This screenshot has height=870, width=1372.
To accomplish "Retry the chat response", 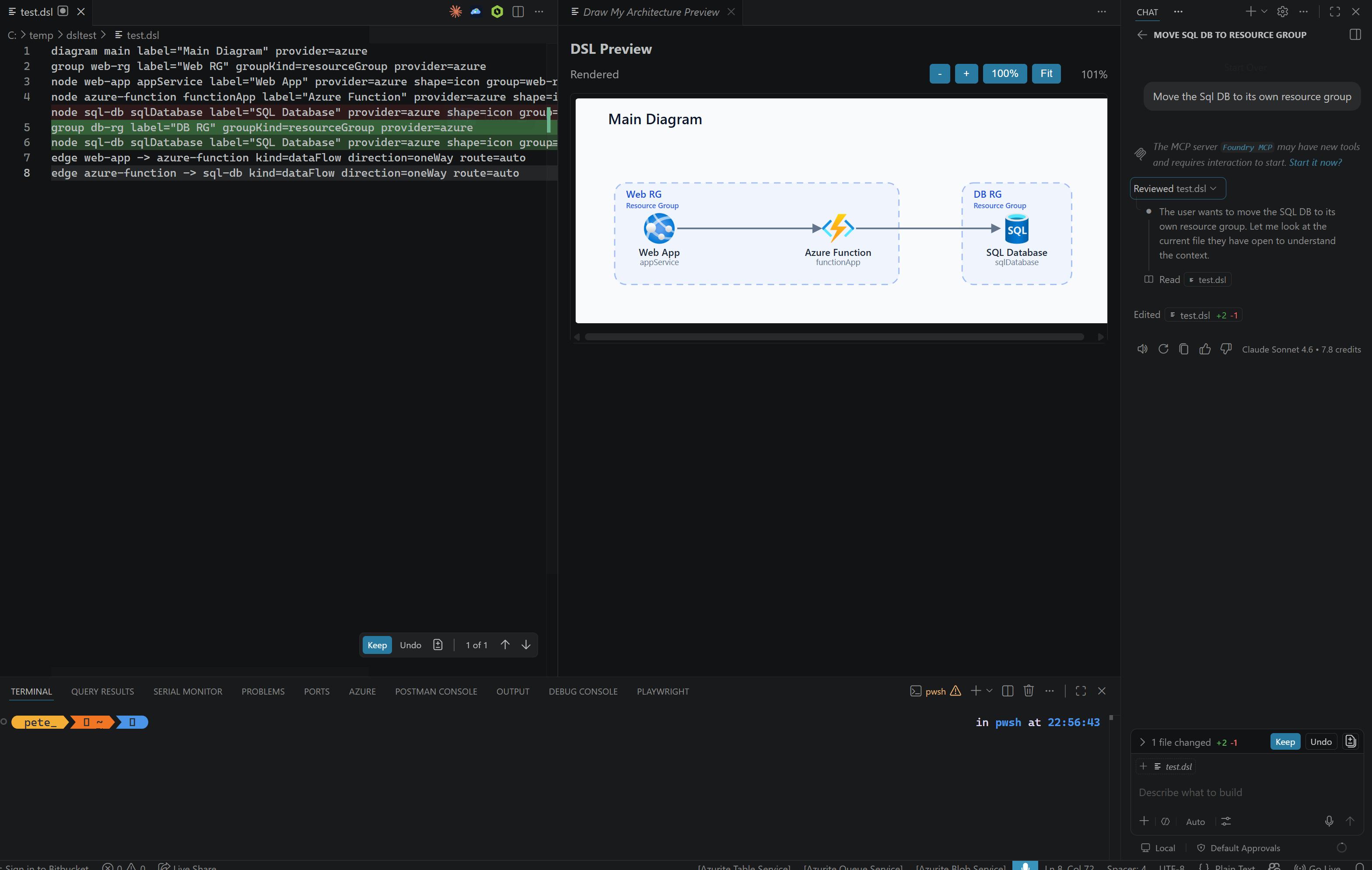I will click(1163, 349).
